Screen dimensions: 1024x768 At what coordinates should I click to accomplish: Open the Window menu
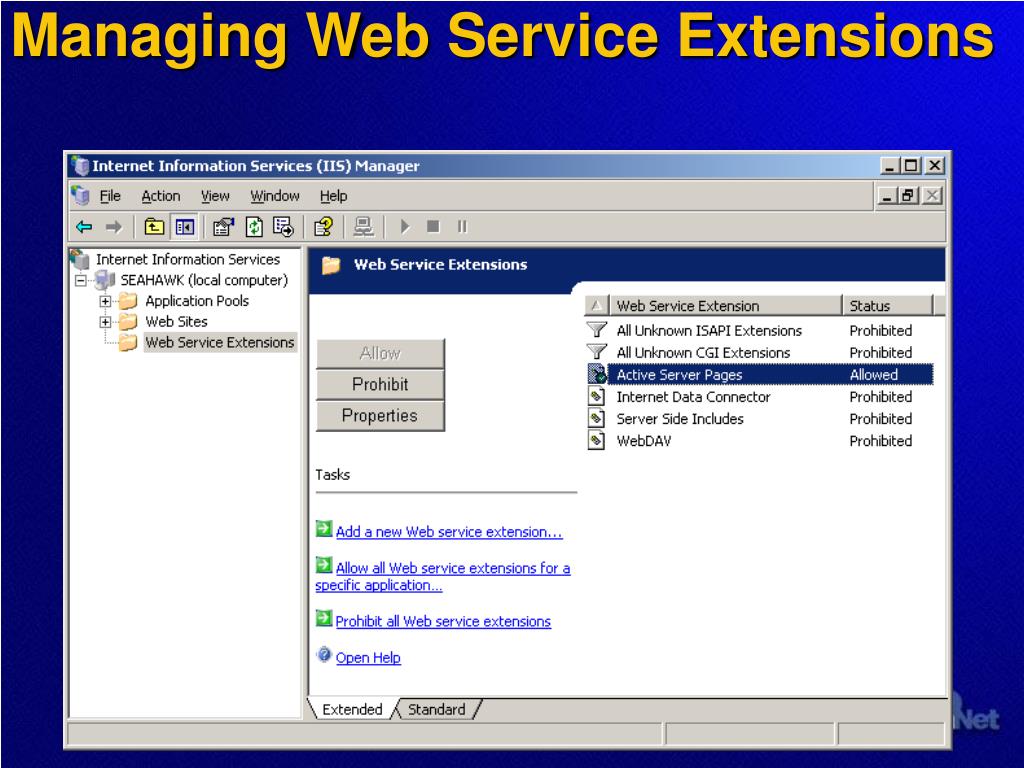tap(275, 196)
